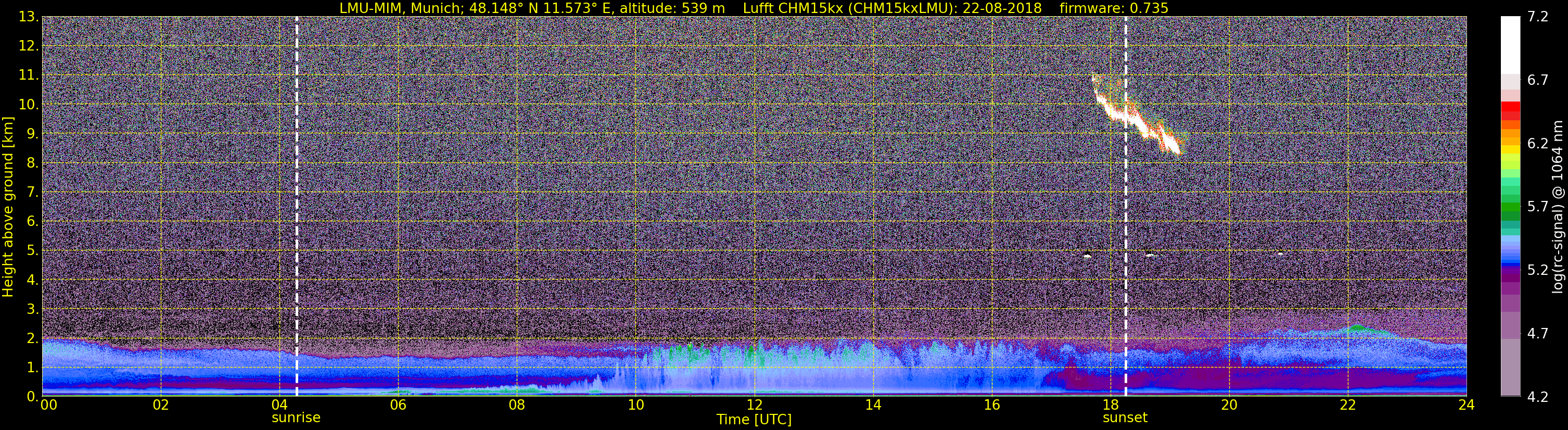Screen dimensions: 1568x430
Task: Click the 'sunrise' label below the axis
Action: click(296, 418)
